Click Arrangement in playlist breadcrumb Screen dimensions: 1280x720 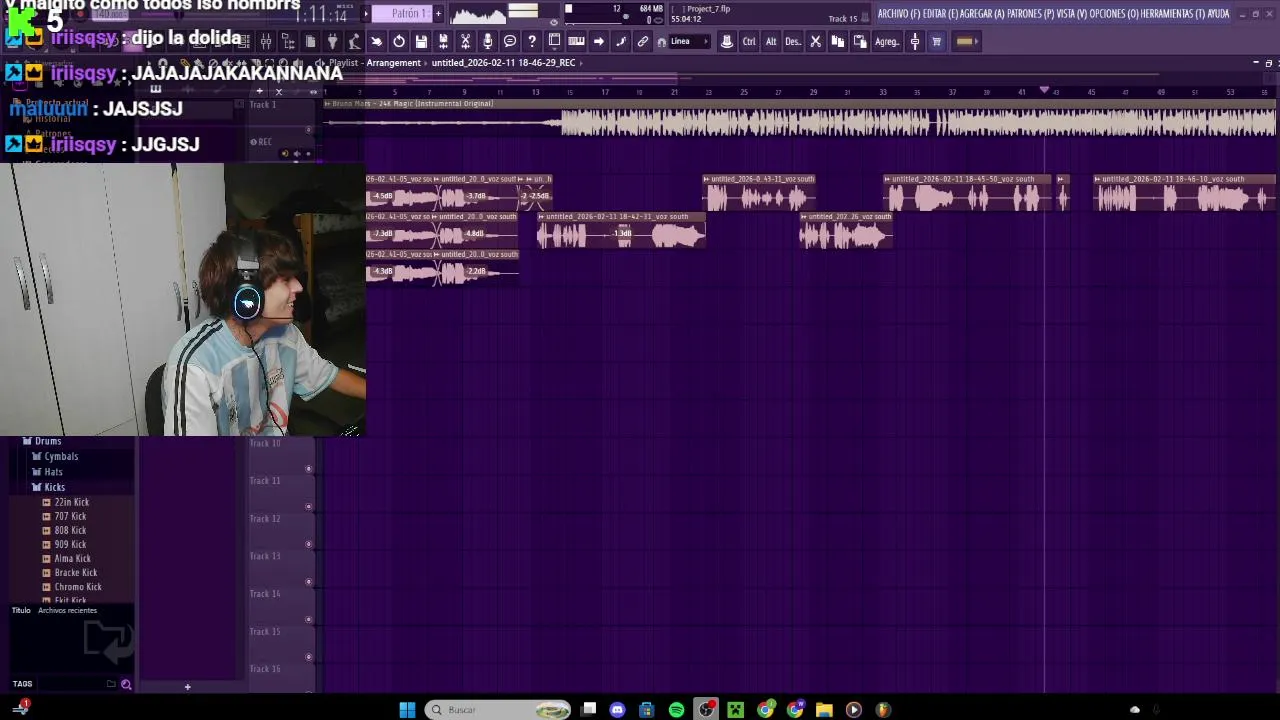pos(393,63)
